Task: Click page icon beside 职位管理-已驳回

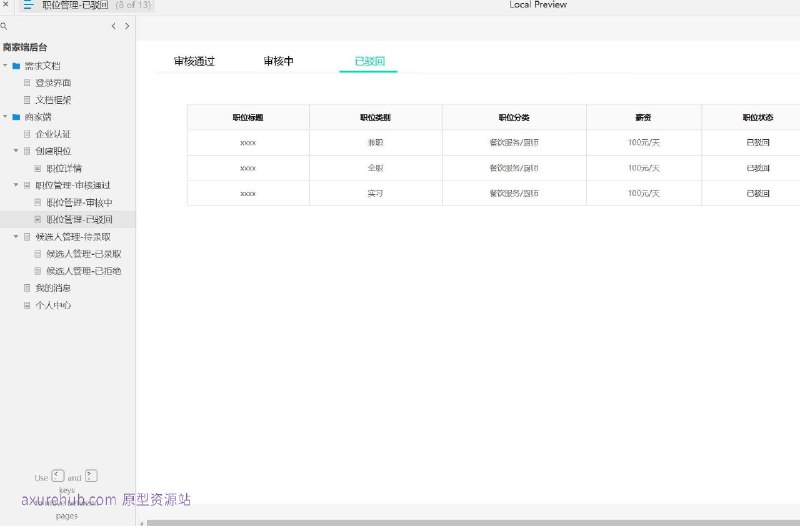Action: coord(38,219)
